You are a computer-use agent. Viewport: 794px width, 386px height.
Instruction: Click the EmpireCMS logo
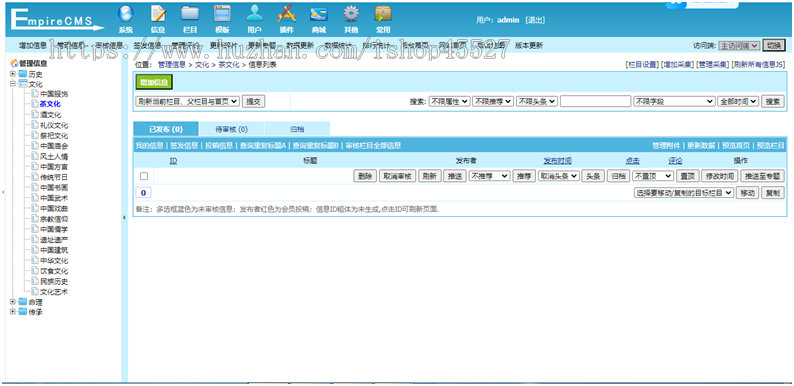(x=56, y=20)
